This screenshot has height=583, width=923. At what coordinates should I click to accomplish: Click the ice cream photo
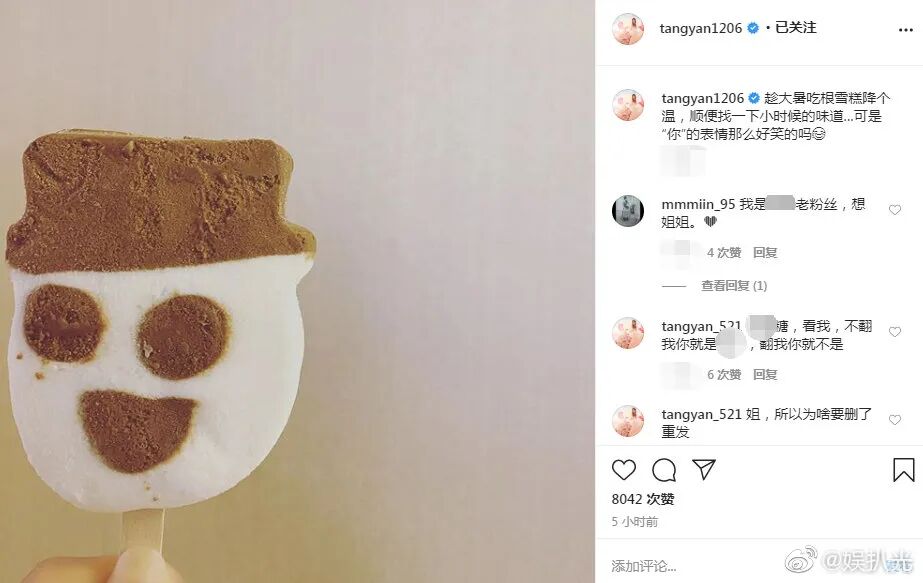point(297,292)
